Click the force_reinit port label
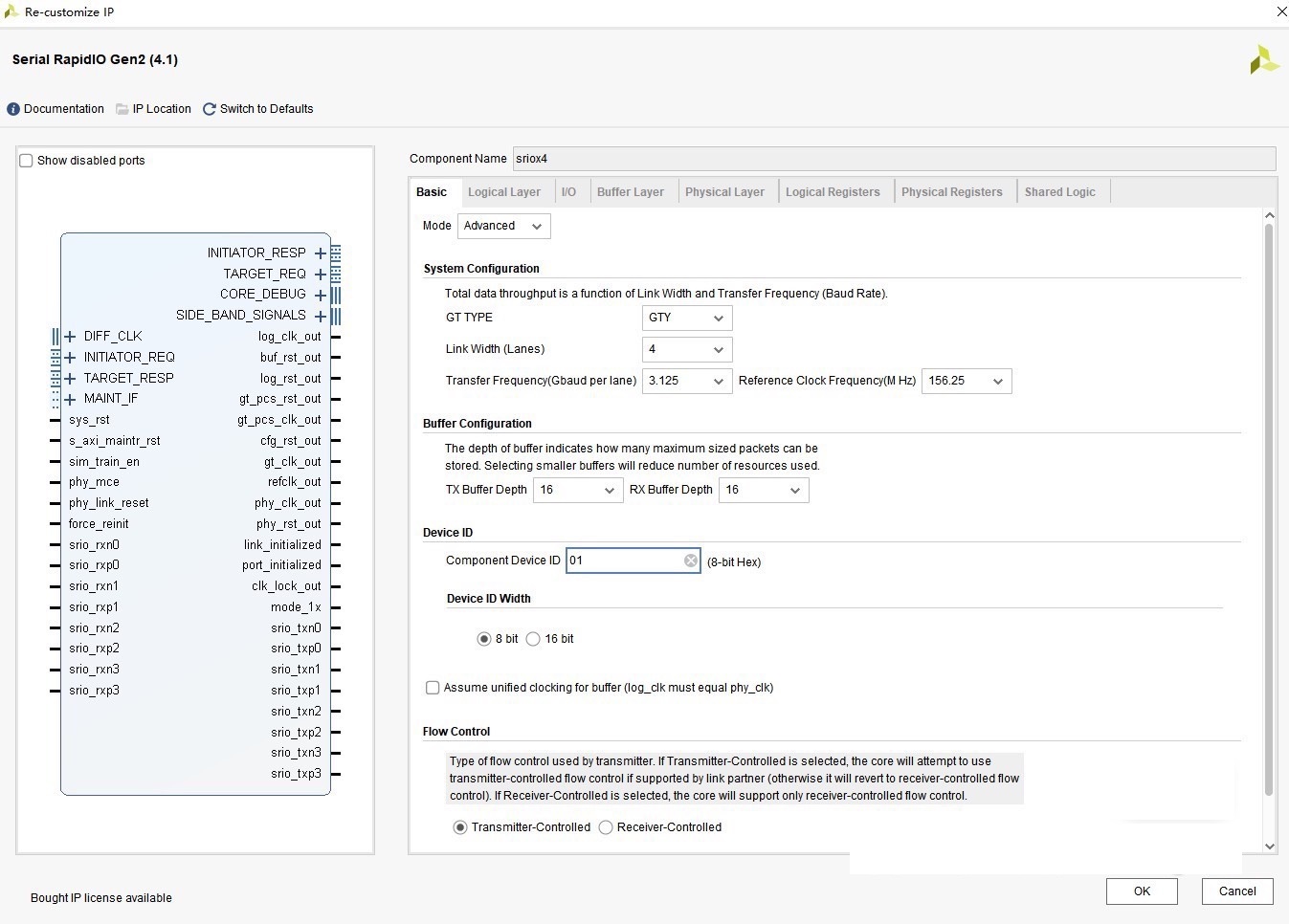Image resolution: width=1289 pixels, height=924 pixels. point(99,524)
